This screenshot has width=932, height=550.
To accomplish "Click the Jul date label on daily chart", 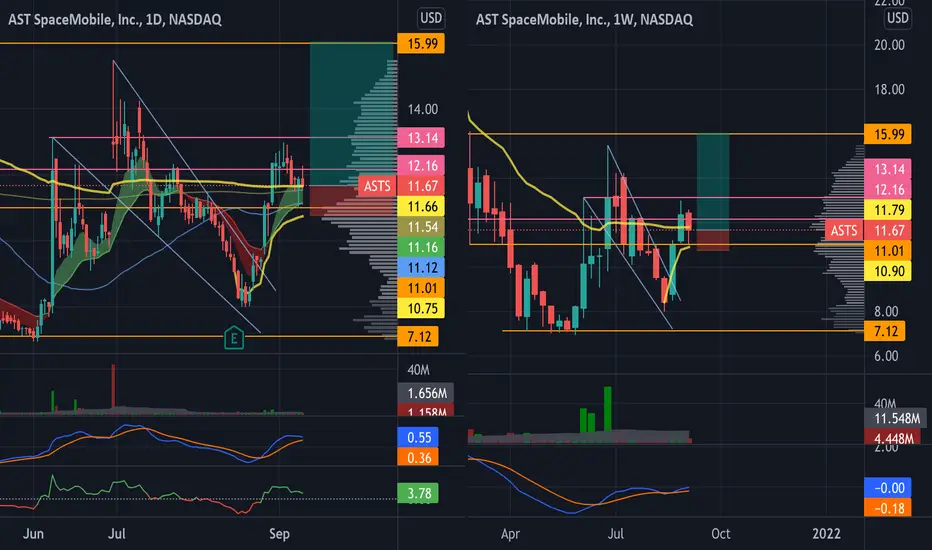I will (x=116, y=533).
